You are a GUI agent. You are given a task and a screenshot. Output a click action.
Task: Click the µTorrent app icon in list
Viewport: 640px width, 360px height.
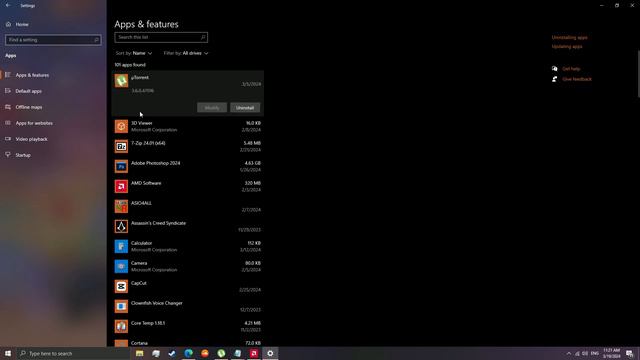coord(121,80)
